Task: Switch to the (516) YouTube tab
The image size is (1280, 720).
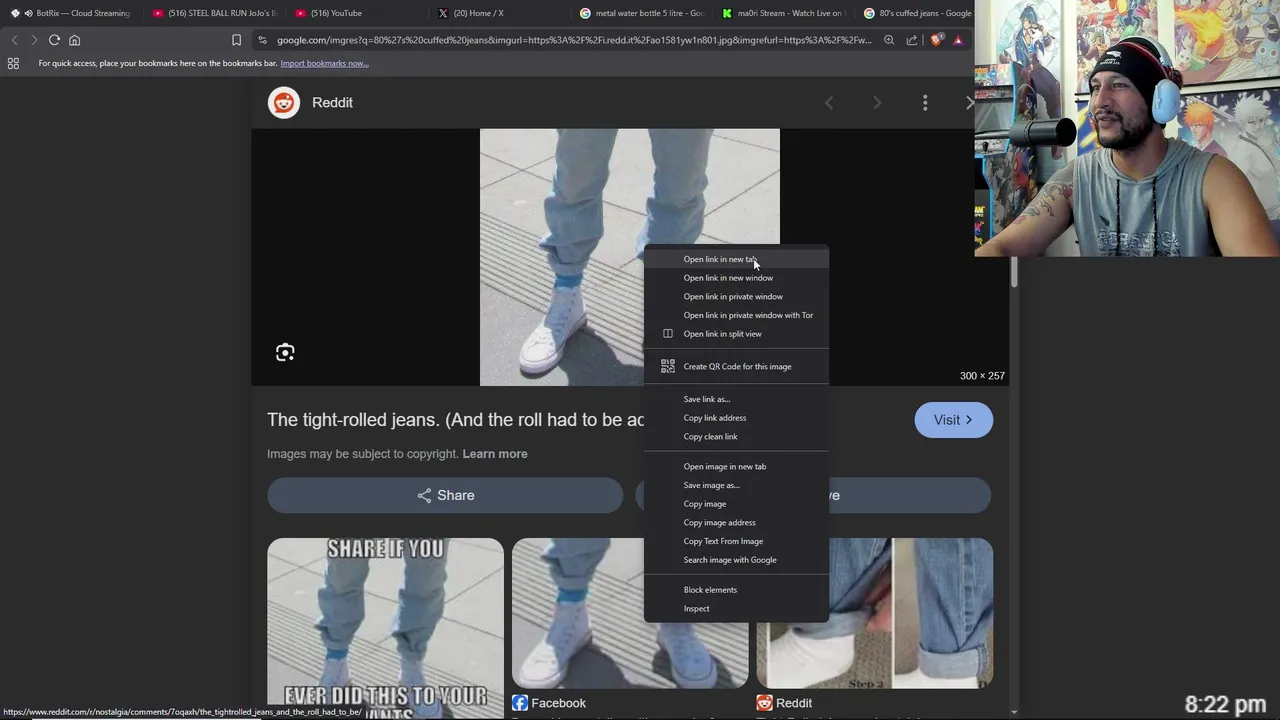Action: point(357,13)
